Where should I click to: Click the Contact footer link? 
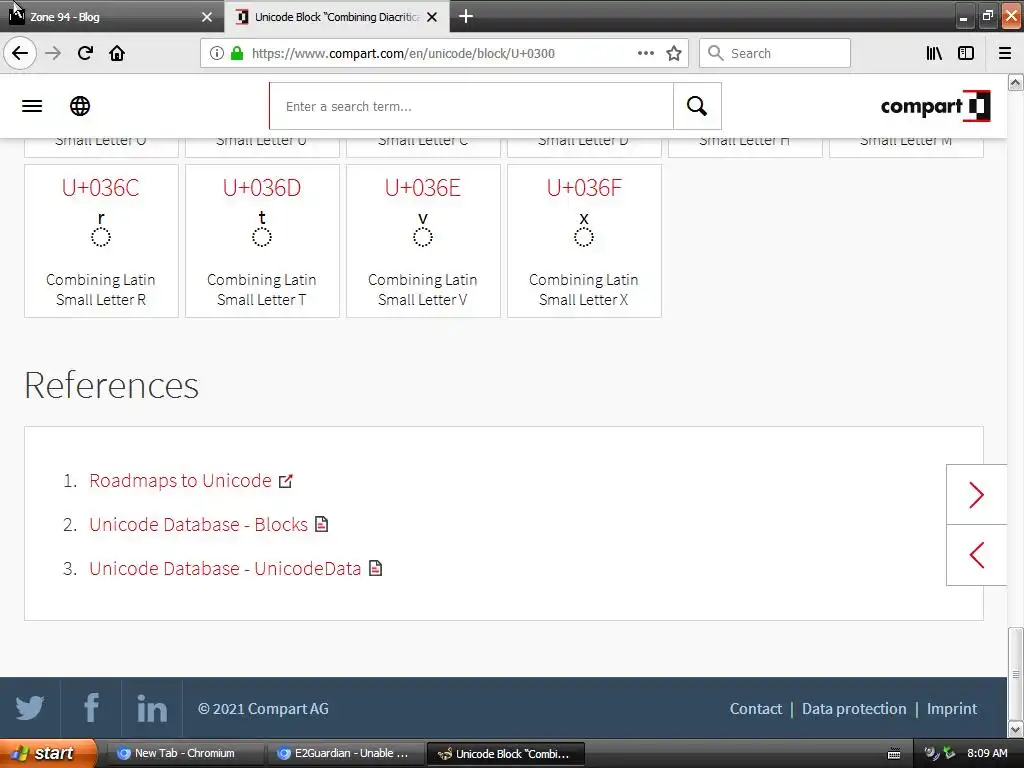(756, 709)
